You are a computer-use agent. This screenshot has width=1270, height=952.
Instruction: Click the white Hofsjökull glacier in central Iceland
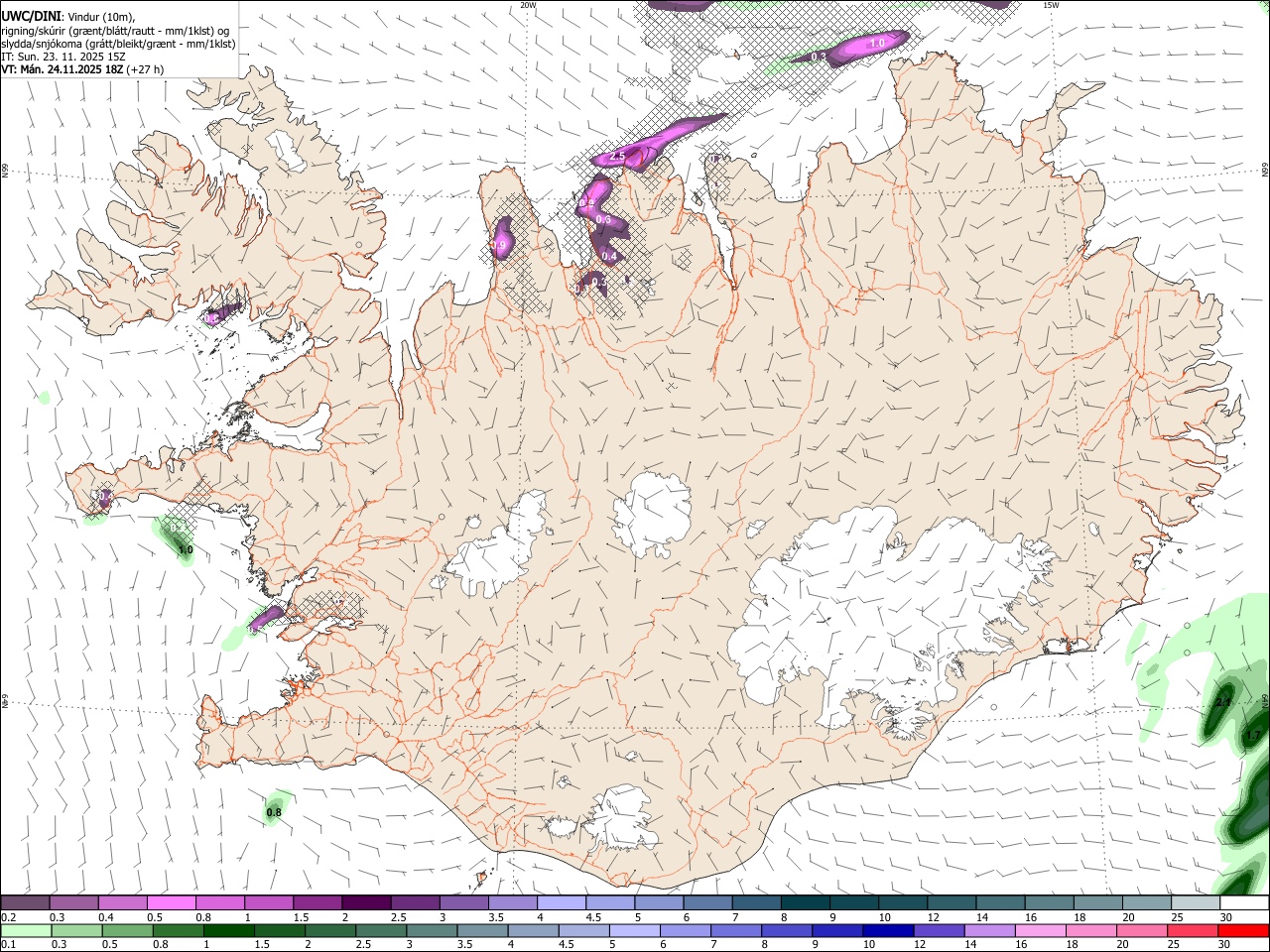click(x=652, y=514)
